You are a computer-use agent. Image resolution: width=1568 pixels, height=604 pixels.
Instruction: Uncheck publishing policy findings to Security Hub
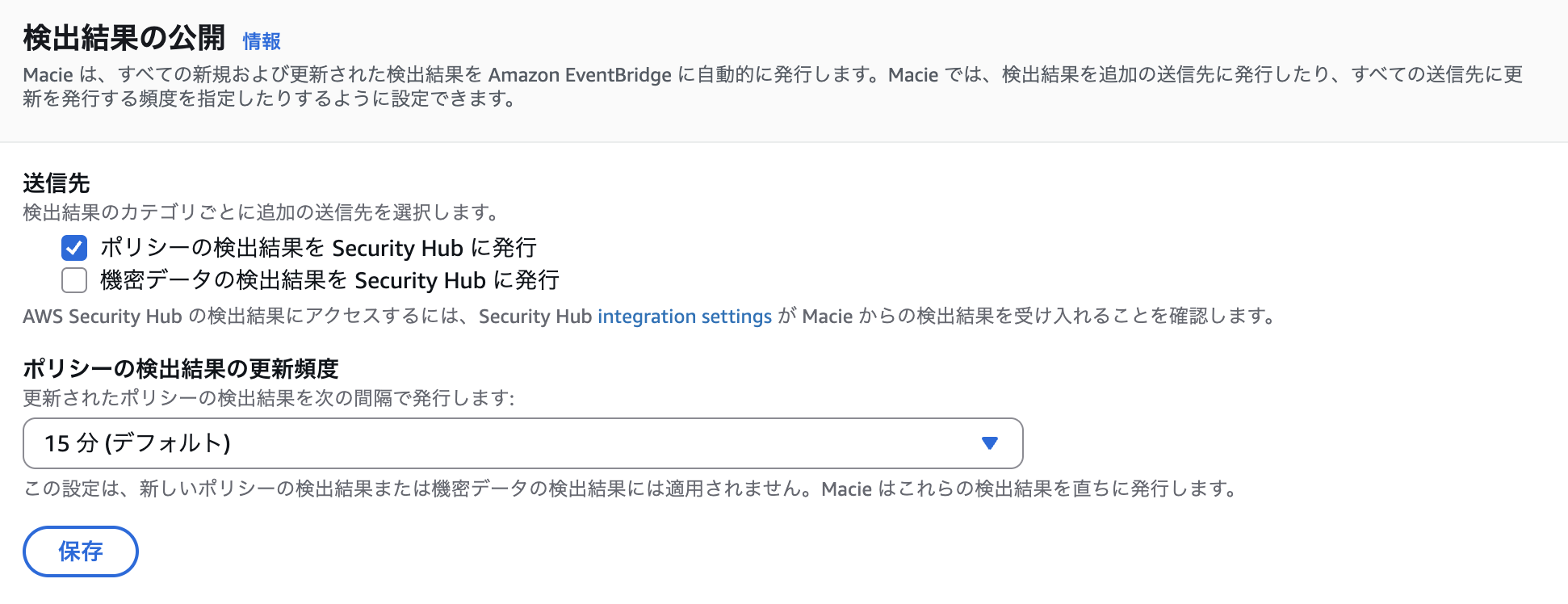(73, 248)
